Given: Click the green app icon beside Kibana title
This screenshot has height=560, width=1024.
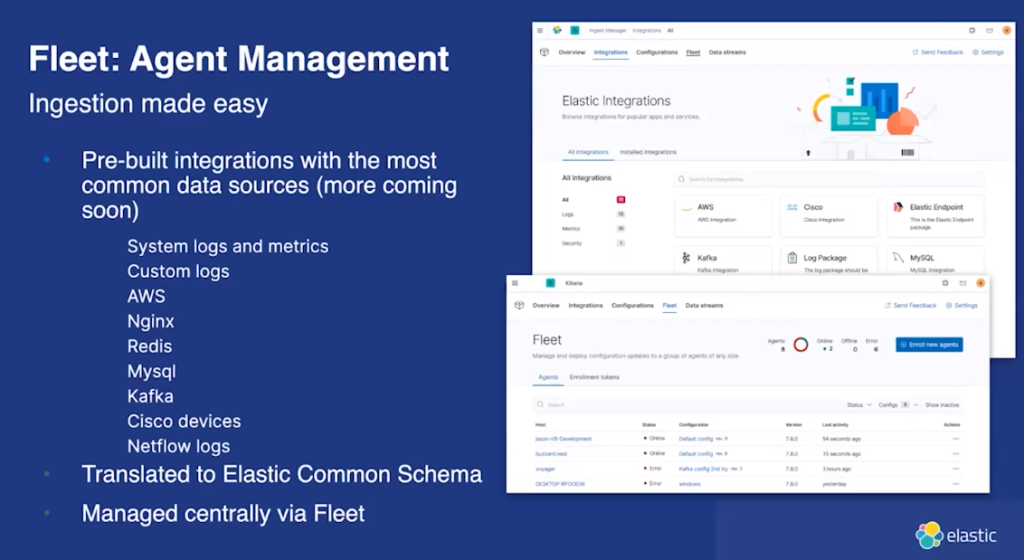Looking at the screenshot, I should (551, 283).
